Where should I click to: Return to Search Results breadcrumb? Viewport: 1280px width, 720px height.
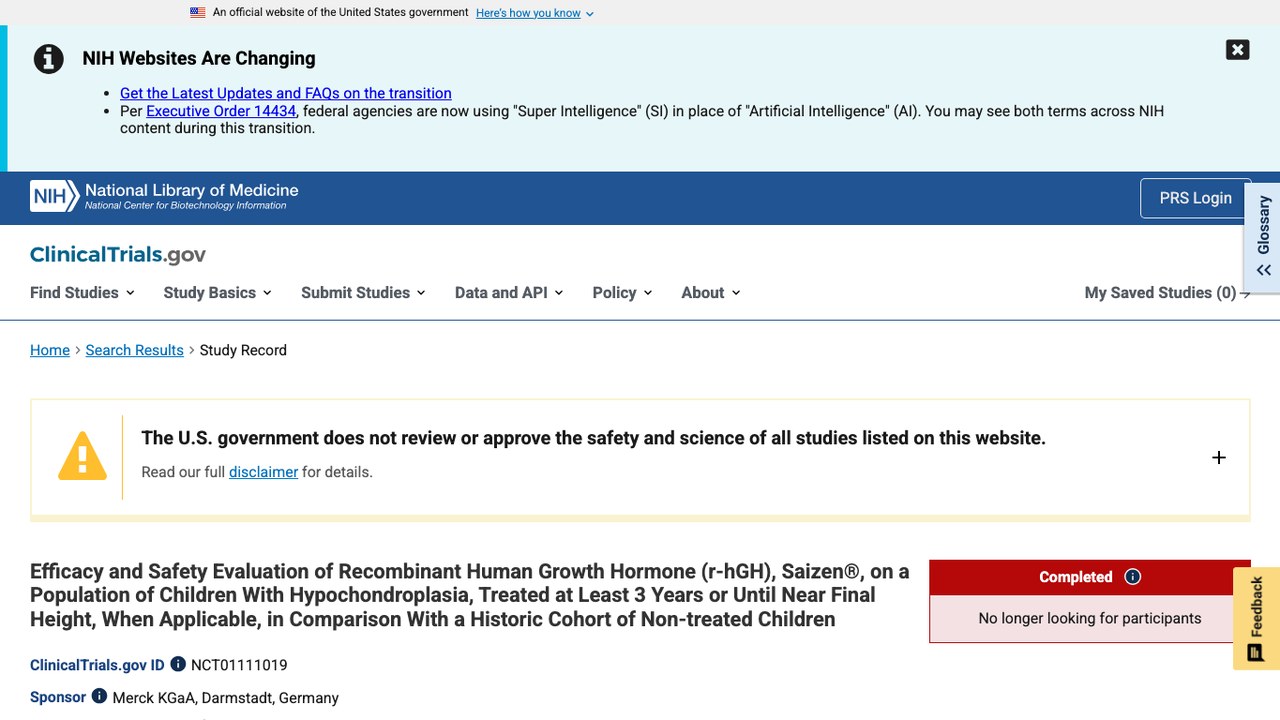(x=135, y=350)
